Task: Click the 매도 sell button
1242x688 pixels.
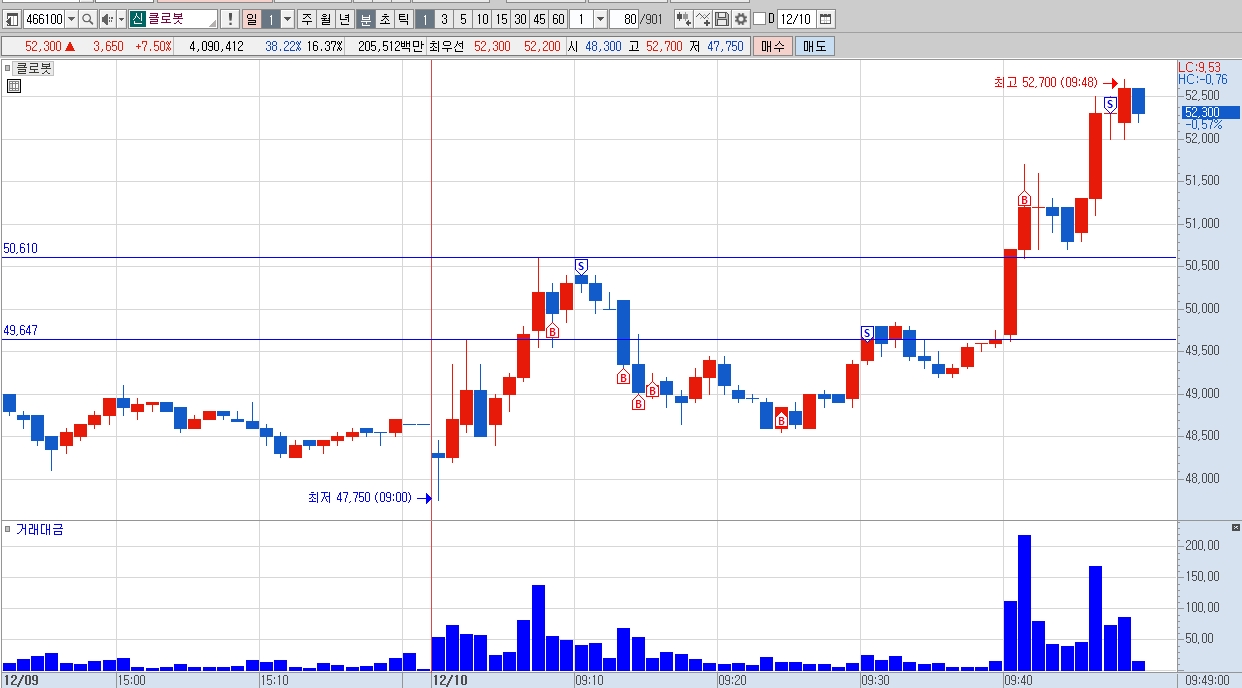Action: (814, 46)
